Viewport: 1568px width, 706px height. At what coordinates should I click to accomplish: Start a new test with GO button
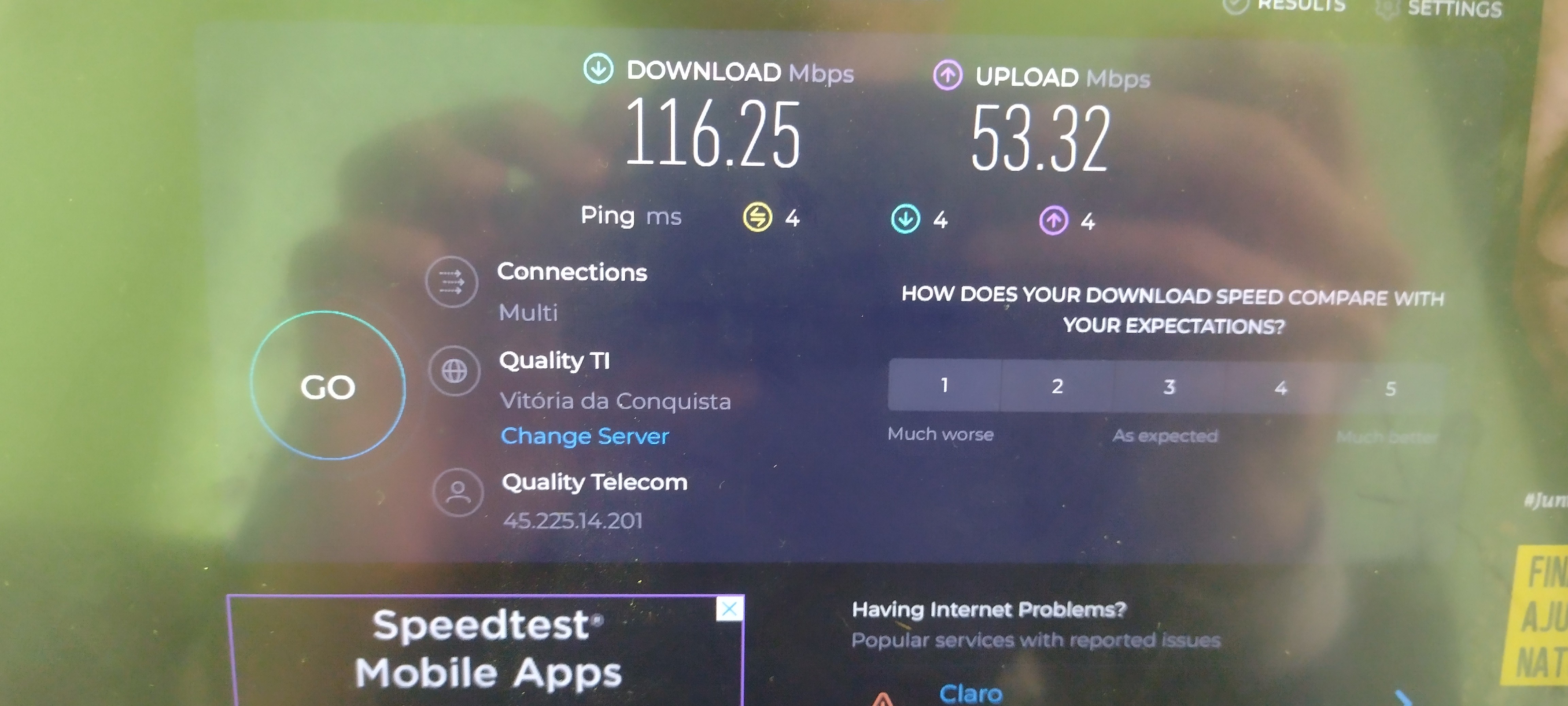(327, 386)
